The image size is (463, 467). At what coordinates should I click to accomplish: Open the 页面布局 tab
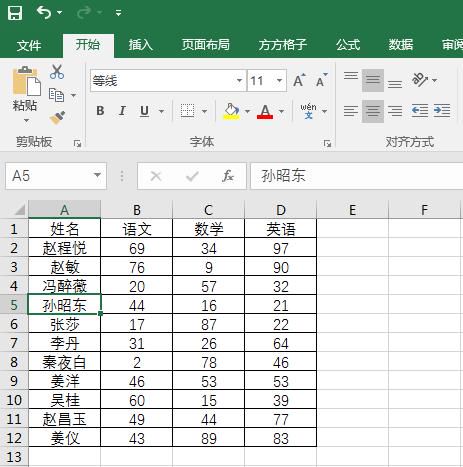(206, 44)
